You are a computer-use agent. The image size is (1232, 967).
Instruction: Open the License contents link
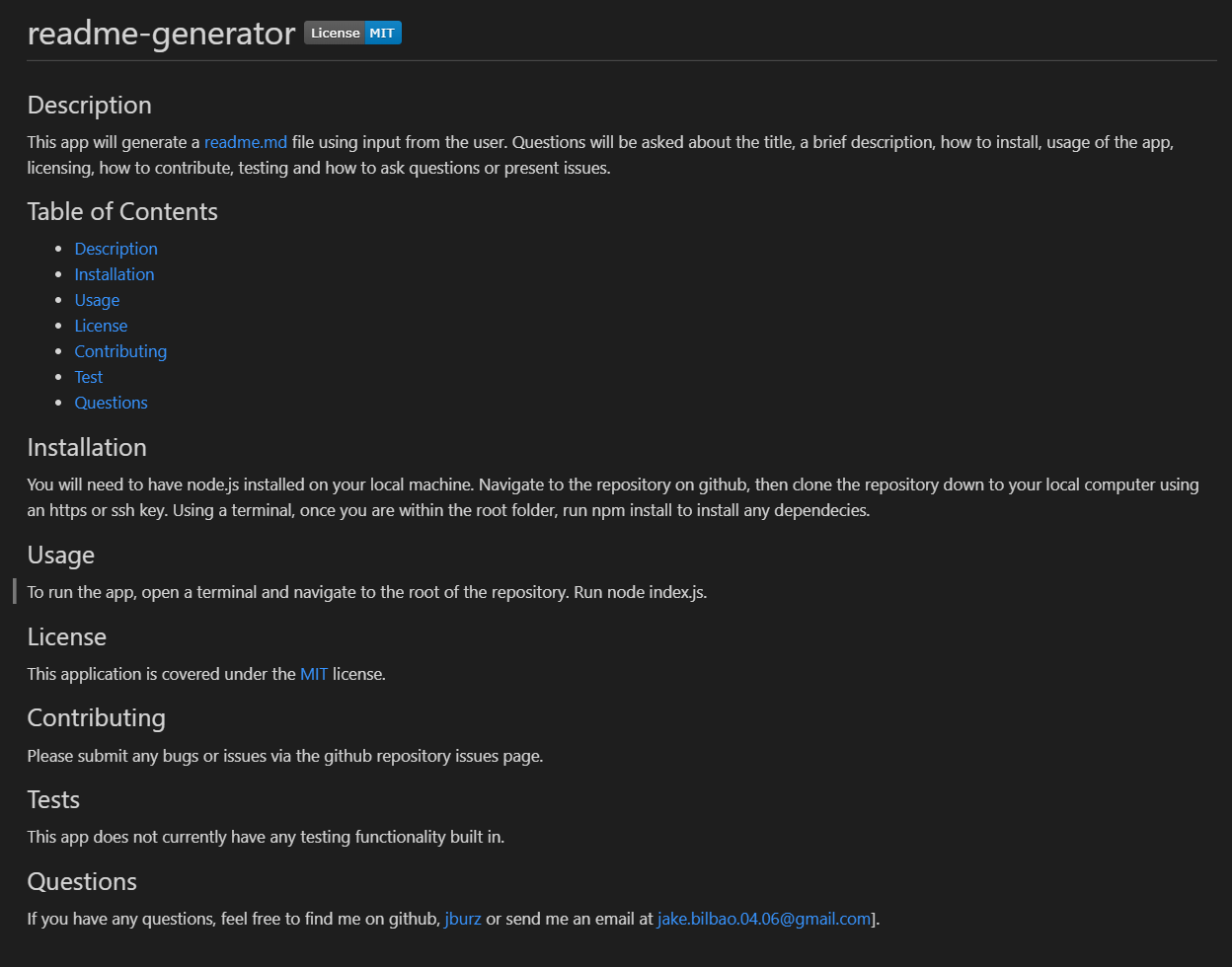[101, 326]
